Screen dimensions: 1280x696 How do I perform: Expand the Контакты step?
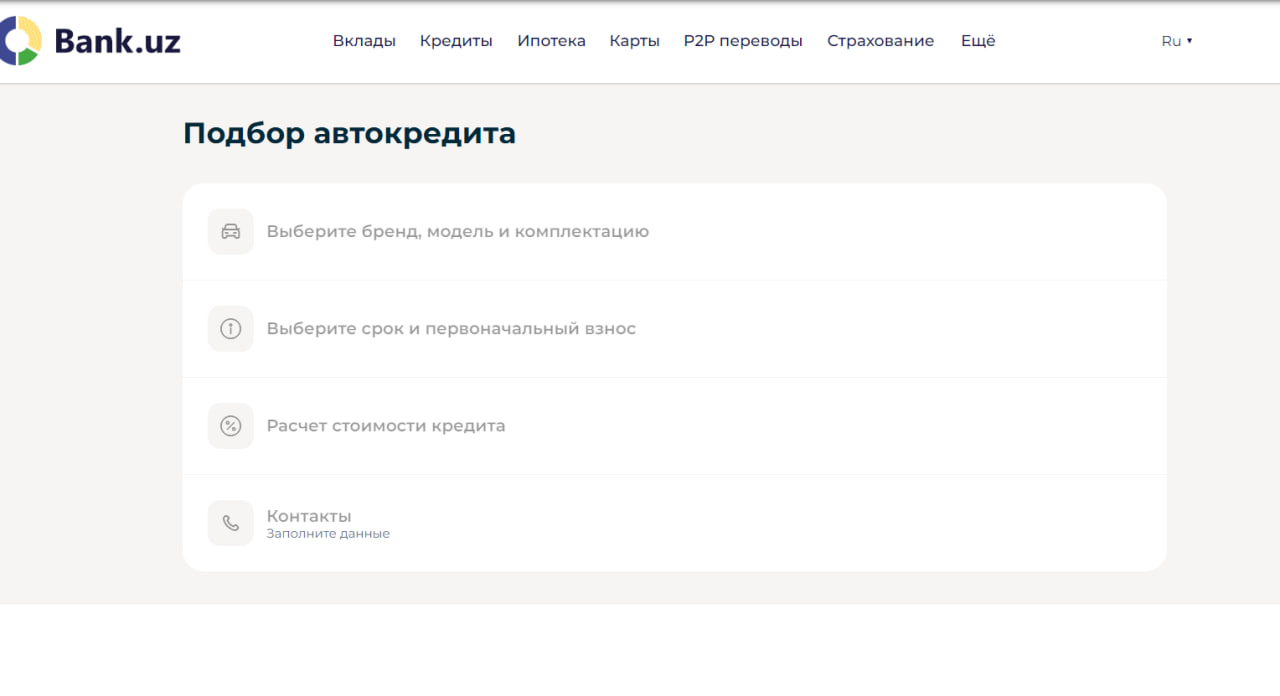click(x=675, y=523)
